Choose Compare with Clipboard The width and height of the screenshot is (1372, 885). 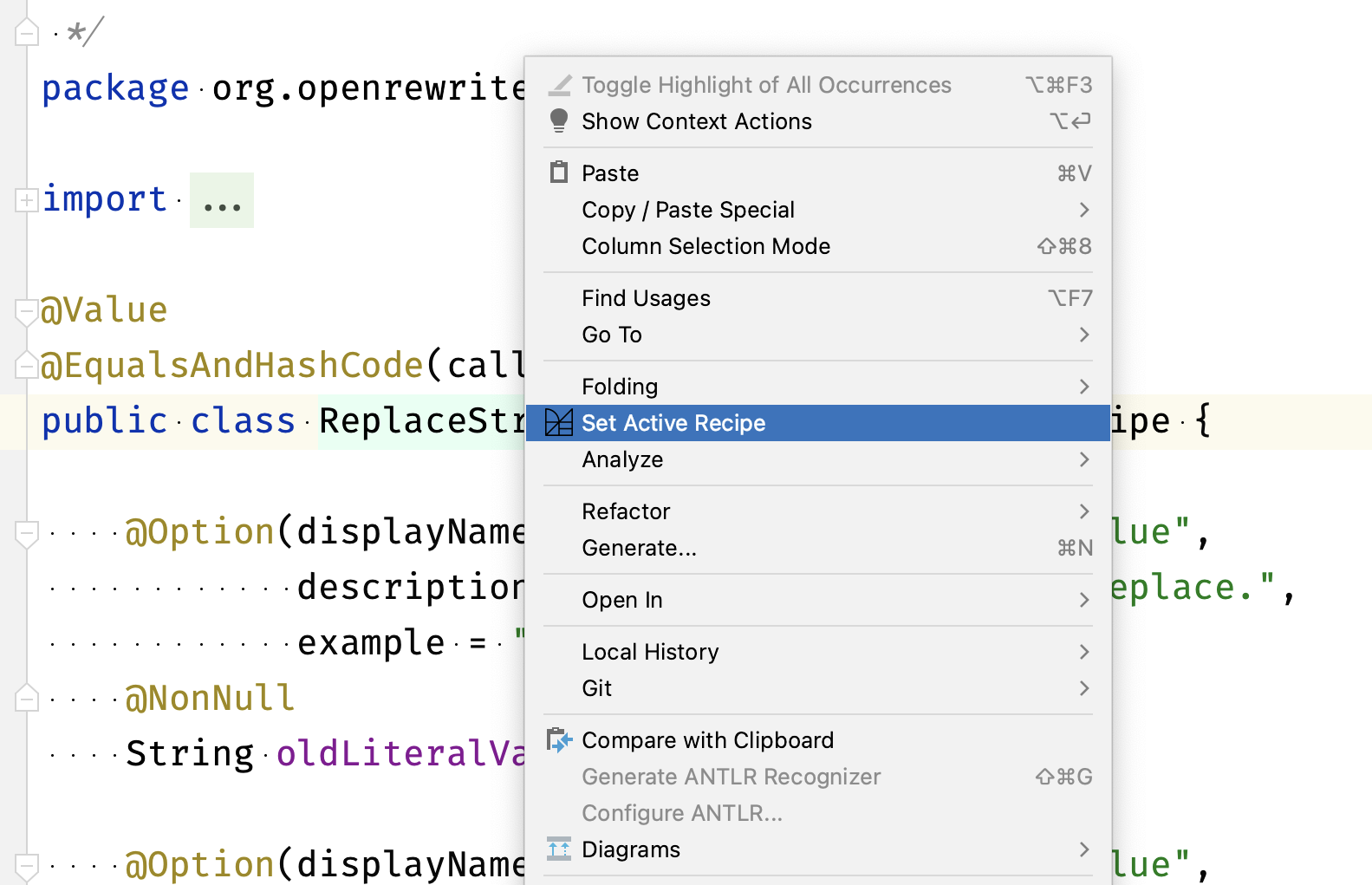818,740
